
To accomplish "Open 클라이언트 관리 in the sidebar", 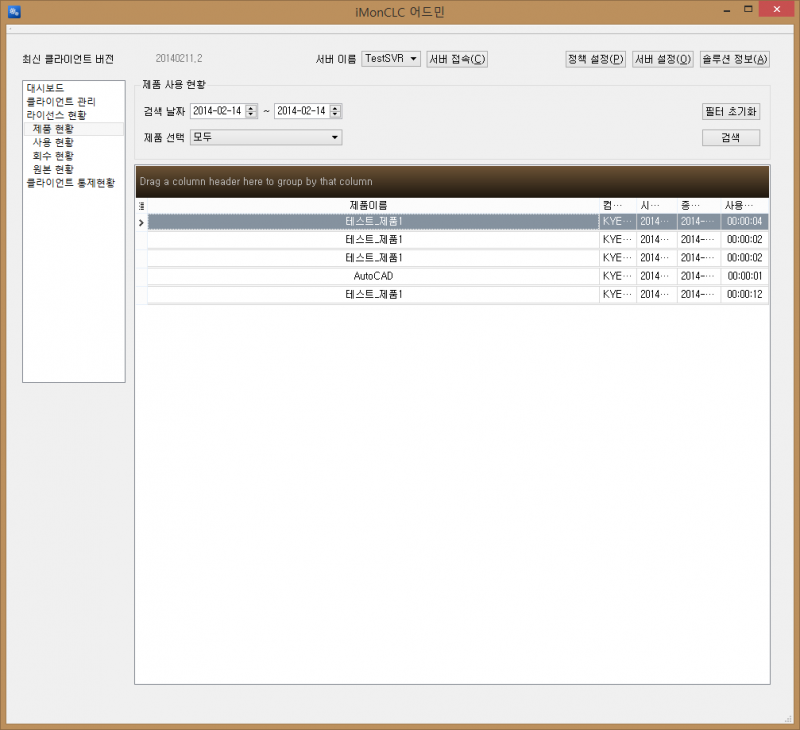I will pyautogui.click(x=61, y=102).
